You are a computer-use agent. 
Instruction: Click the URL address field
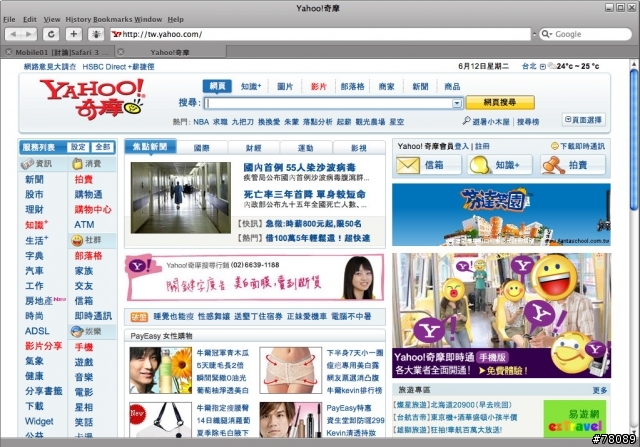coord(320,34)
